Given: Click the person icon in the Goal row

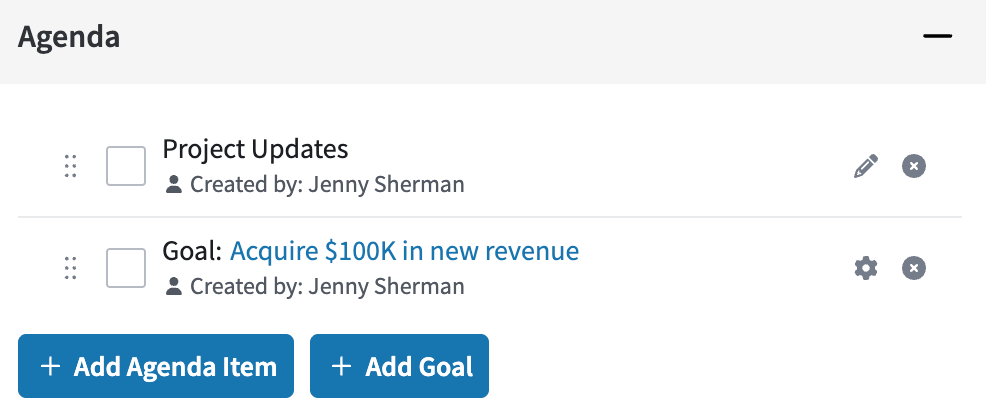Looking at the screenshot, I should point(174,287).
